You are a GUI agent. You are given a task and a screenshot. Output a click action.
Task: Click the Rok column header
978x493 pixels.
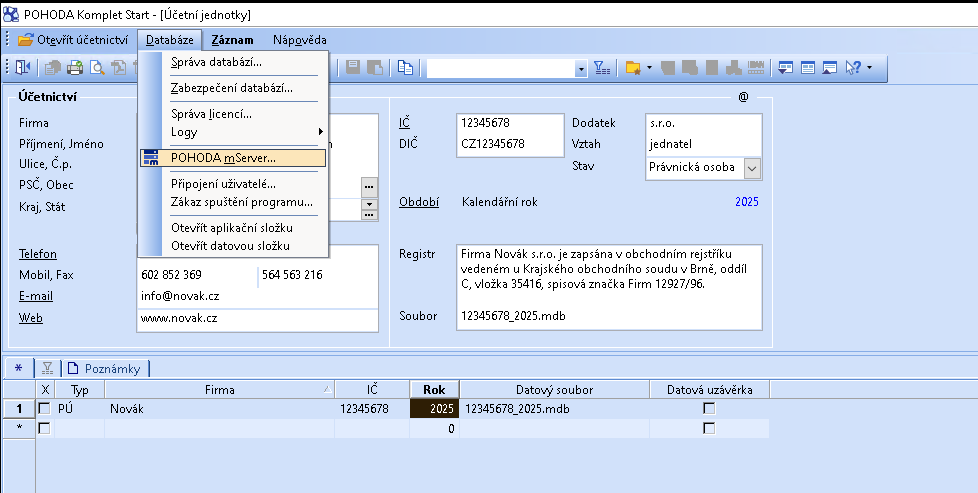click(434, 389)
